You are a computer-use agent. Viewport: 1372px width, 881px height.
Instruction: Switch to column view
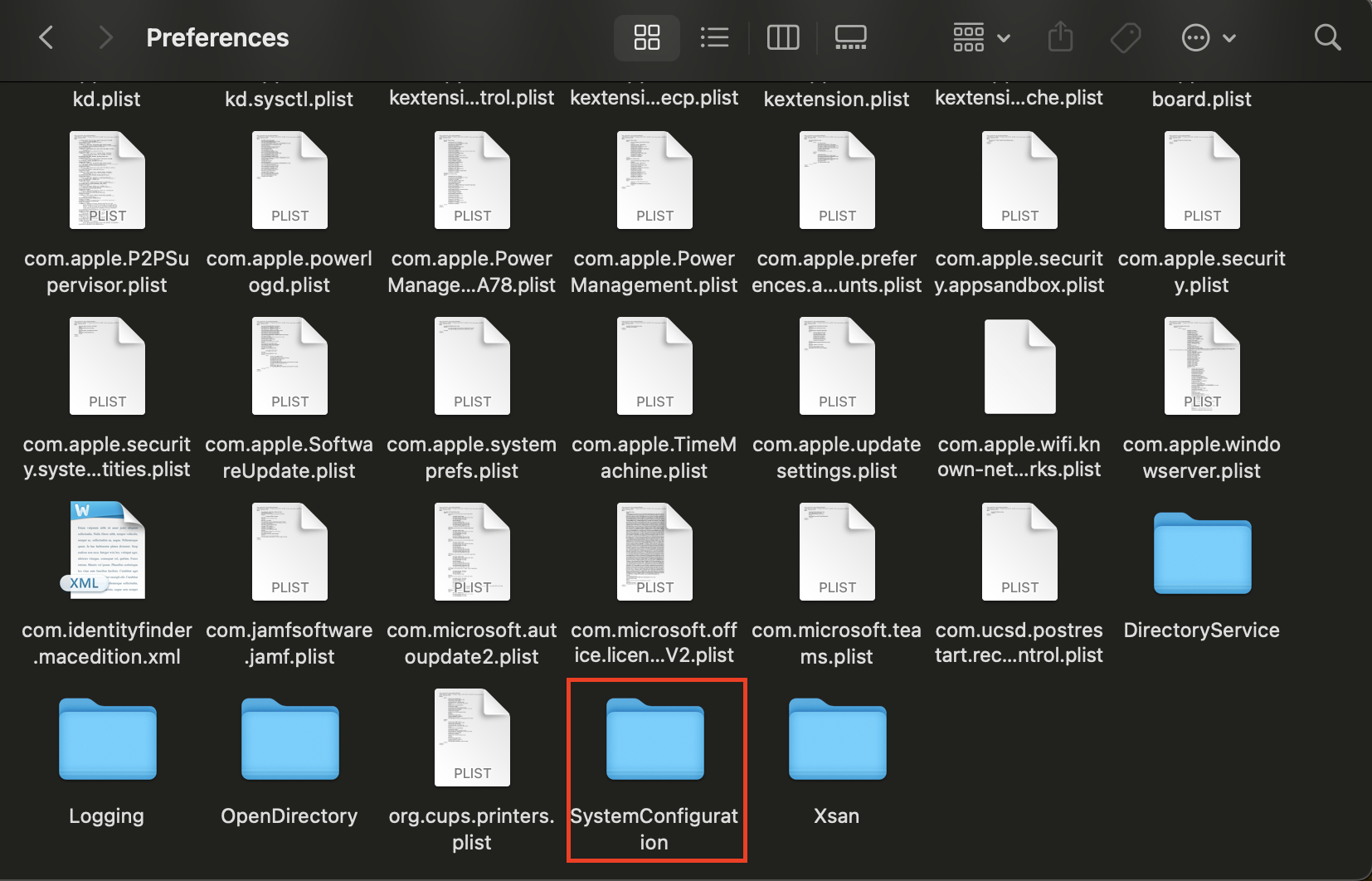pyautogui.click(x=782, y=37)
